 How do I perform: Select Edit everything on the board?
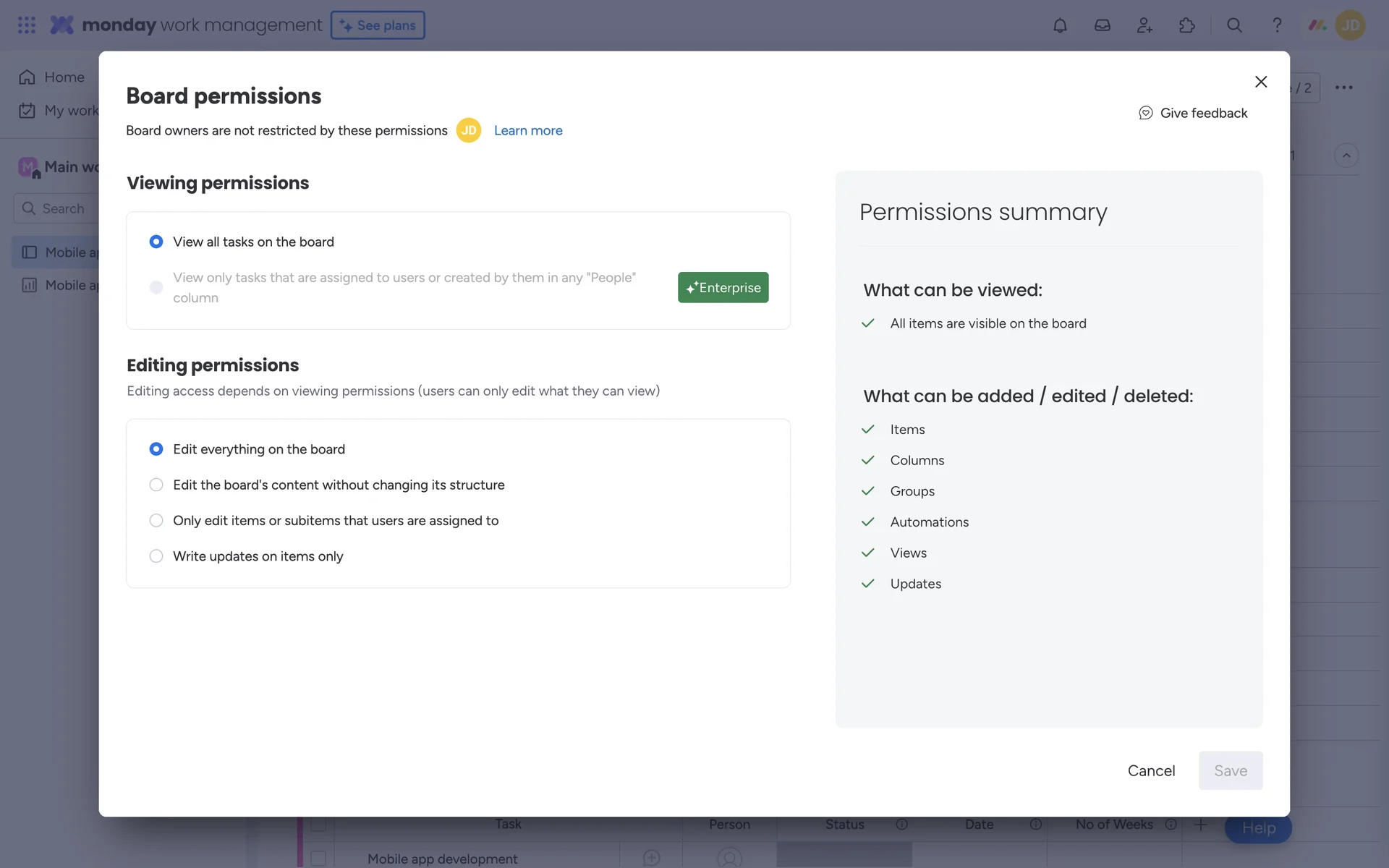156,449
